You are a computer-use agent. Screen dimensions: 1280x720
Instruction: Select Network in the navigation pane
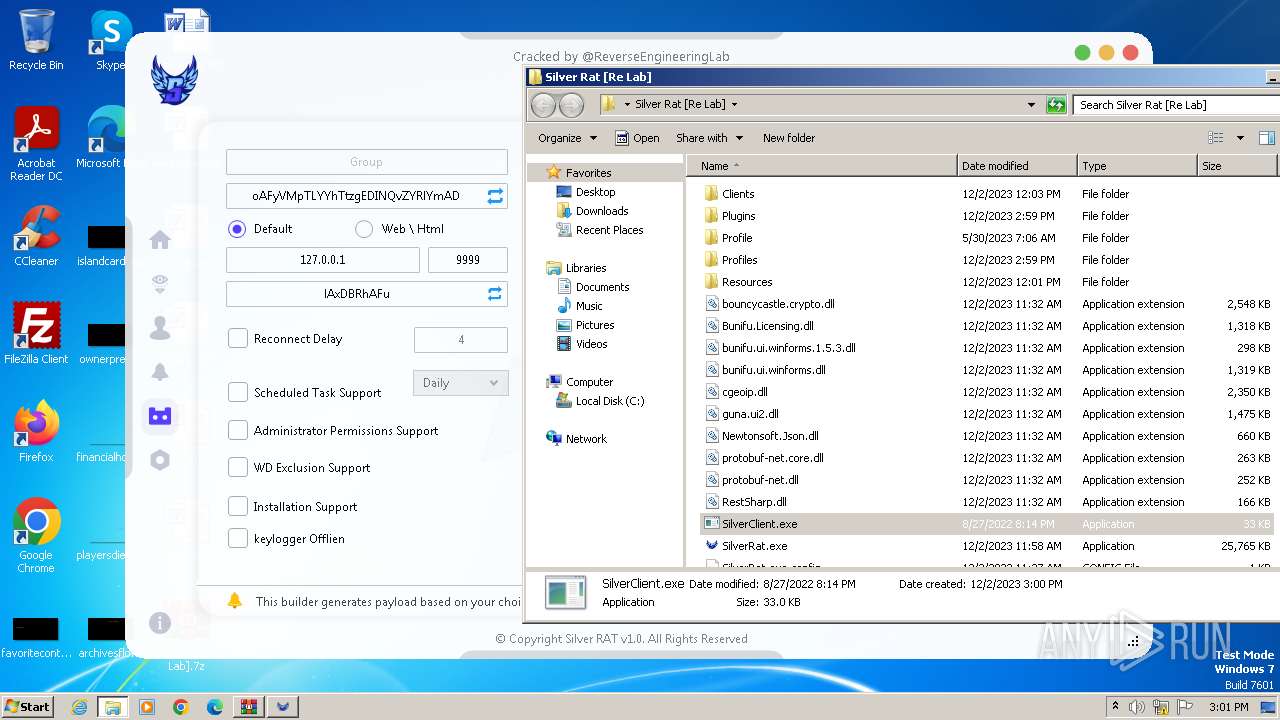coord(586,439)
